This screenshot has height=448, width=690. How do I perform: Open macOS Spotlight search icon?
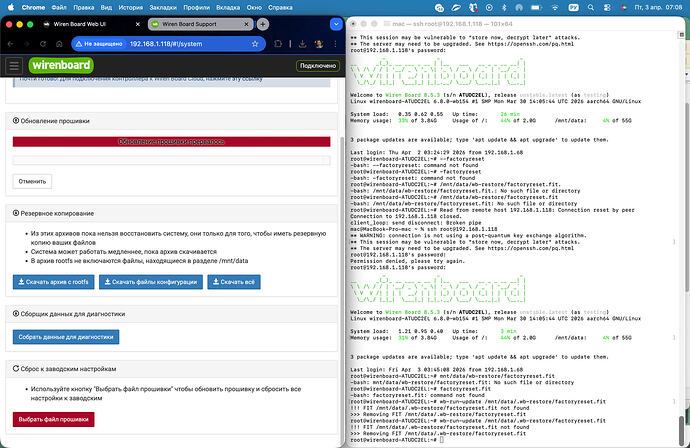pos(591,7)
